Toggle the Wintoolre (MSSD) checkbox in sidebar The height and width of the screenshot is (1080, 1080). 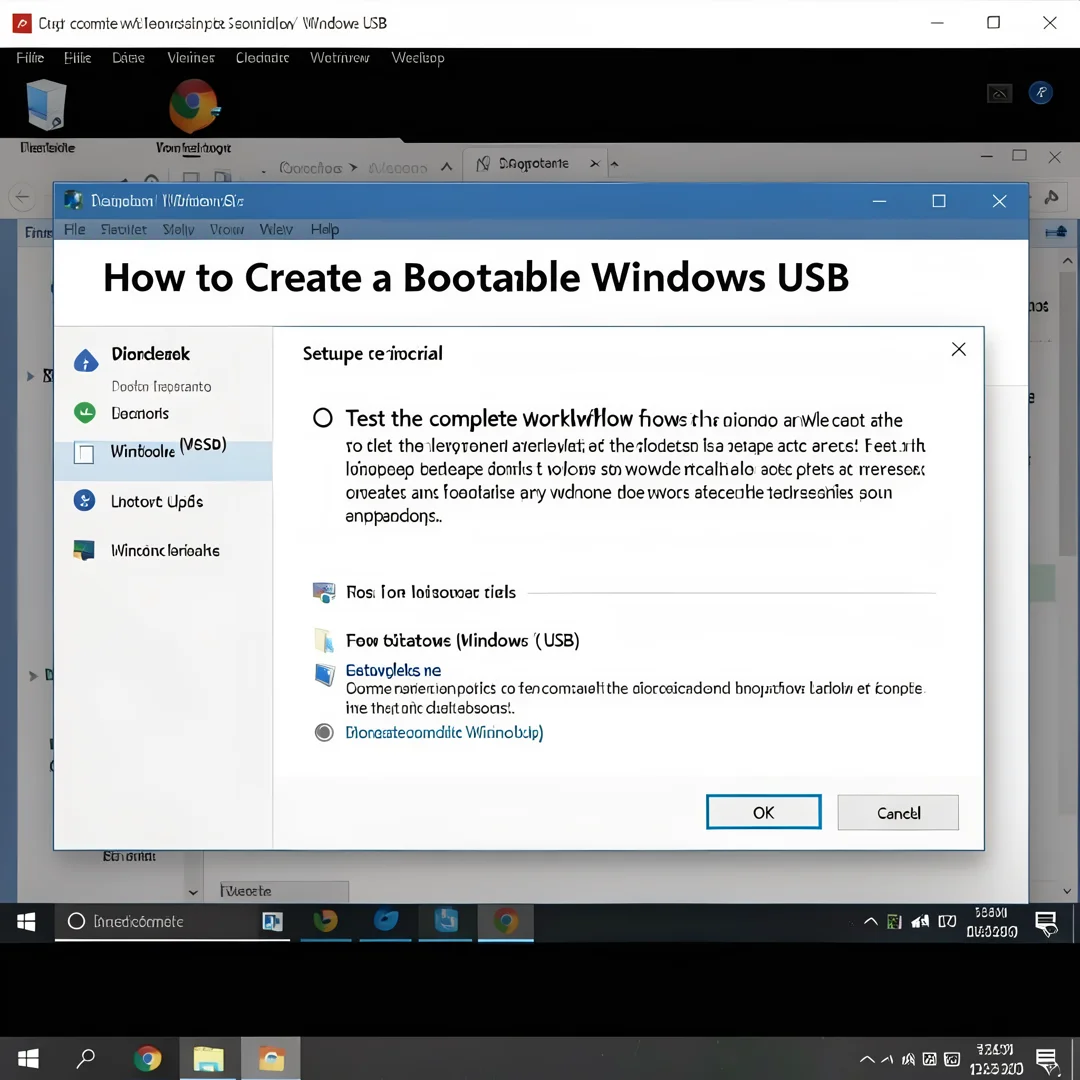pyautogui.click(x=84, y=454)
